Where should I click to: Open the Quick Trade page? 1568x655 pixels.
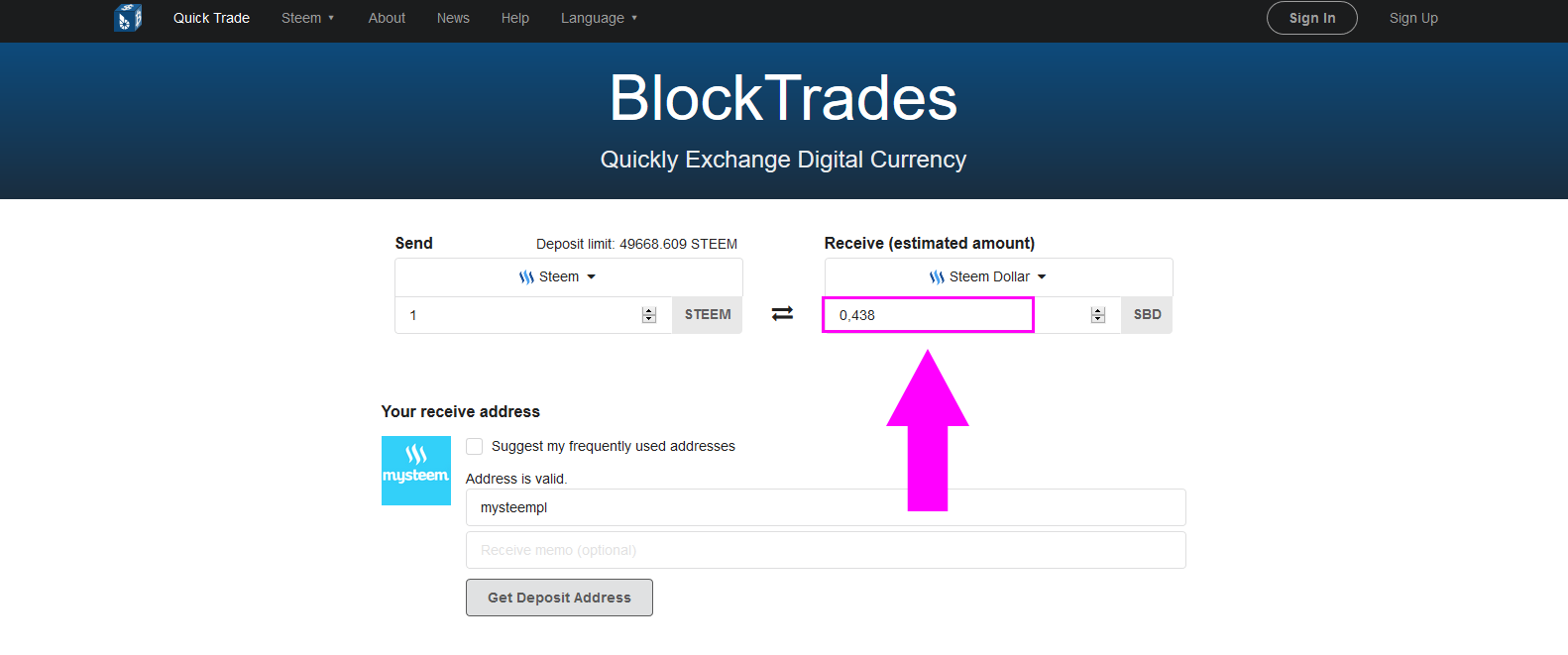click(211, 18)
